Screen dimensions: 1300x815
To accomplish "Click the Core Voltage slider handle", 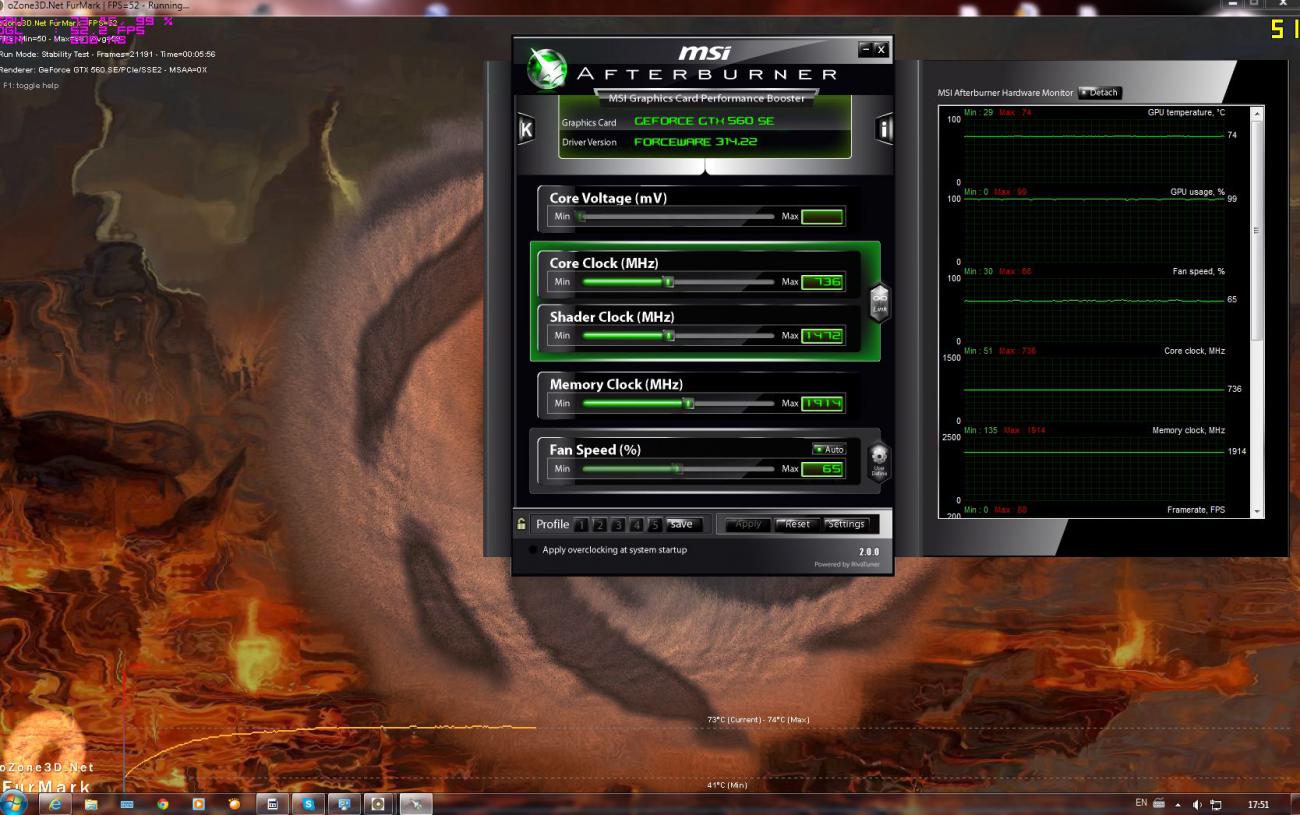I will click(x=579, y=216).
